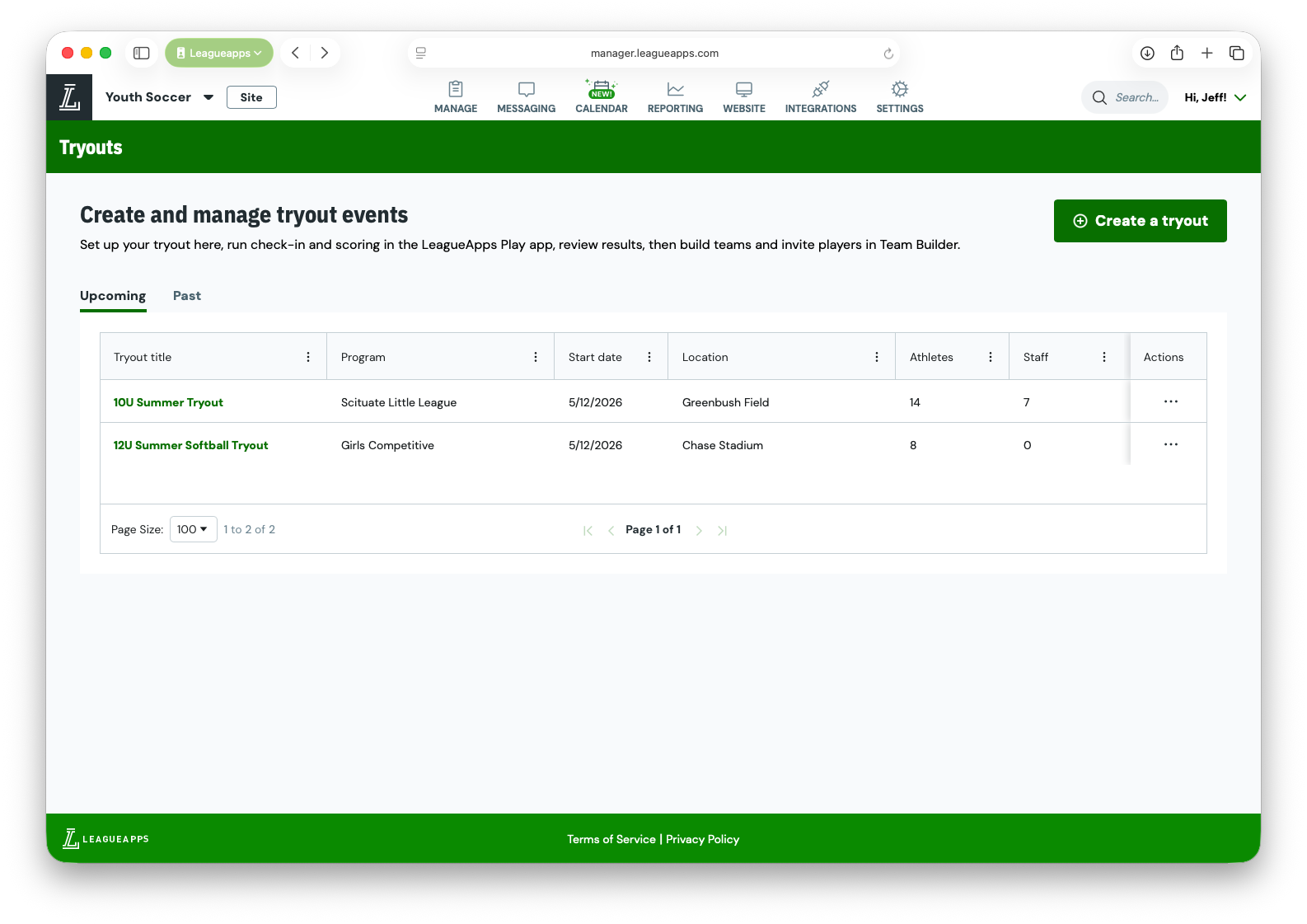The image size is (1307, 924).
Task: Open the Website monitor icon
Action: (x=744, y=89)
